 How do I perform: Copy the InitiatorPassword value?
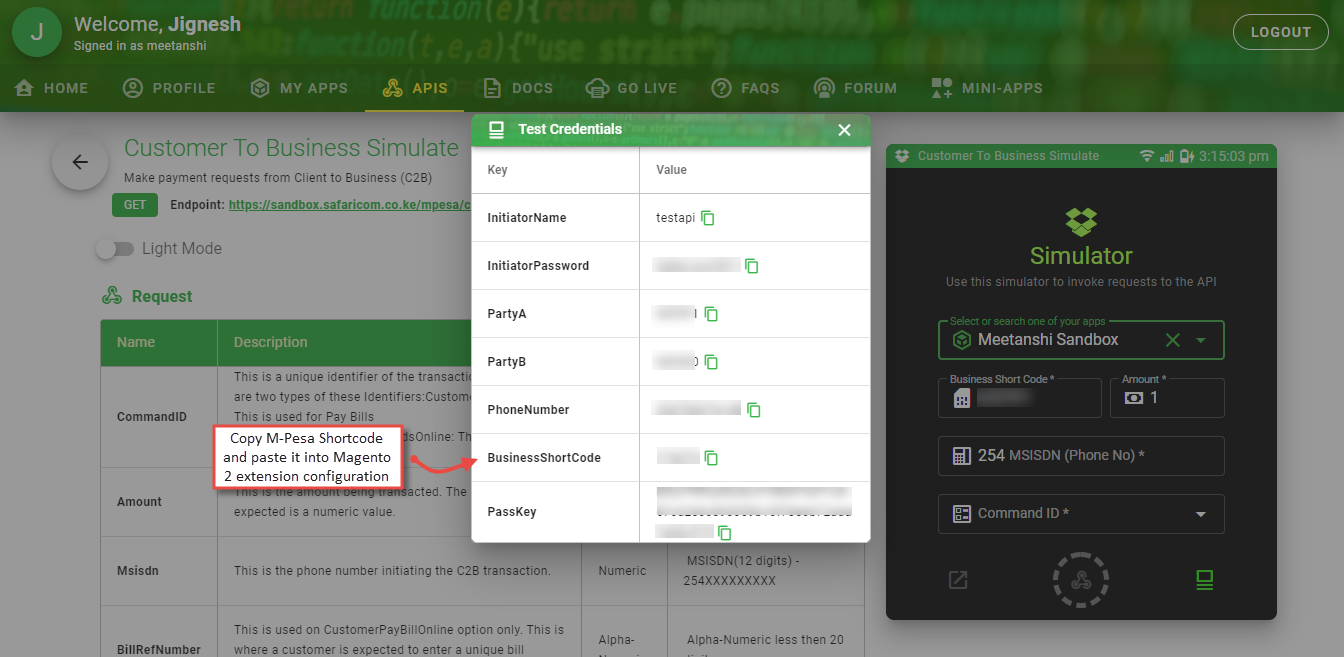pos(752,266)
